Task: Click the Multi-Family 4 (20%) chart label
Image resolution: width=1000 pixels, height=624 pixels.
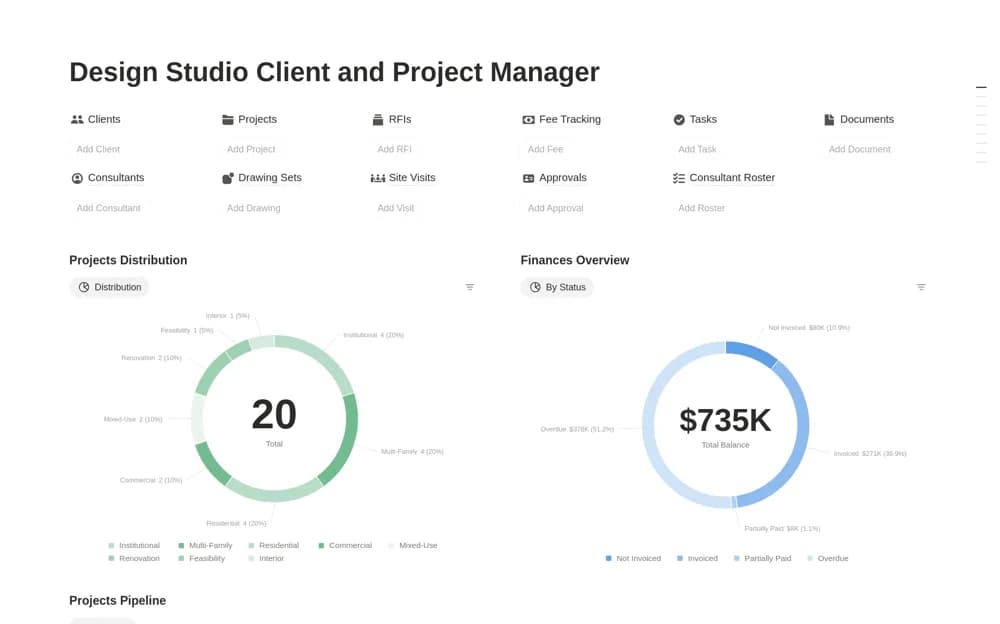Action: (x=412, y=452)
